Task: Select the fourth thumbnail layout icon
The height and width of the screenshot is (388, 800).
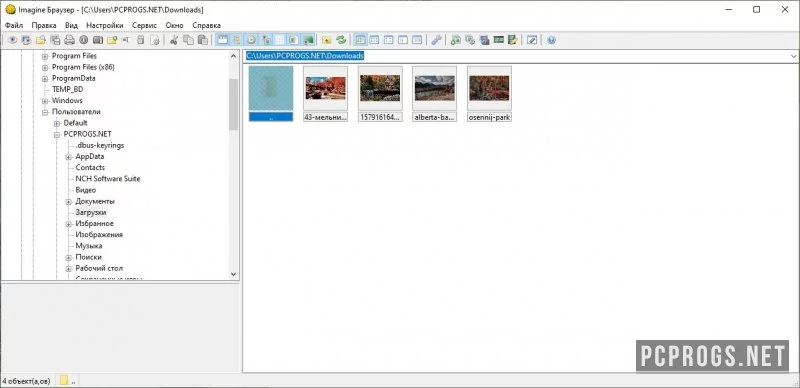Action: click(403, 40)
